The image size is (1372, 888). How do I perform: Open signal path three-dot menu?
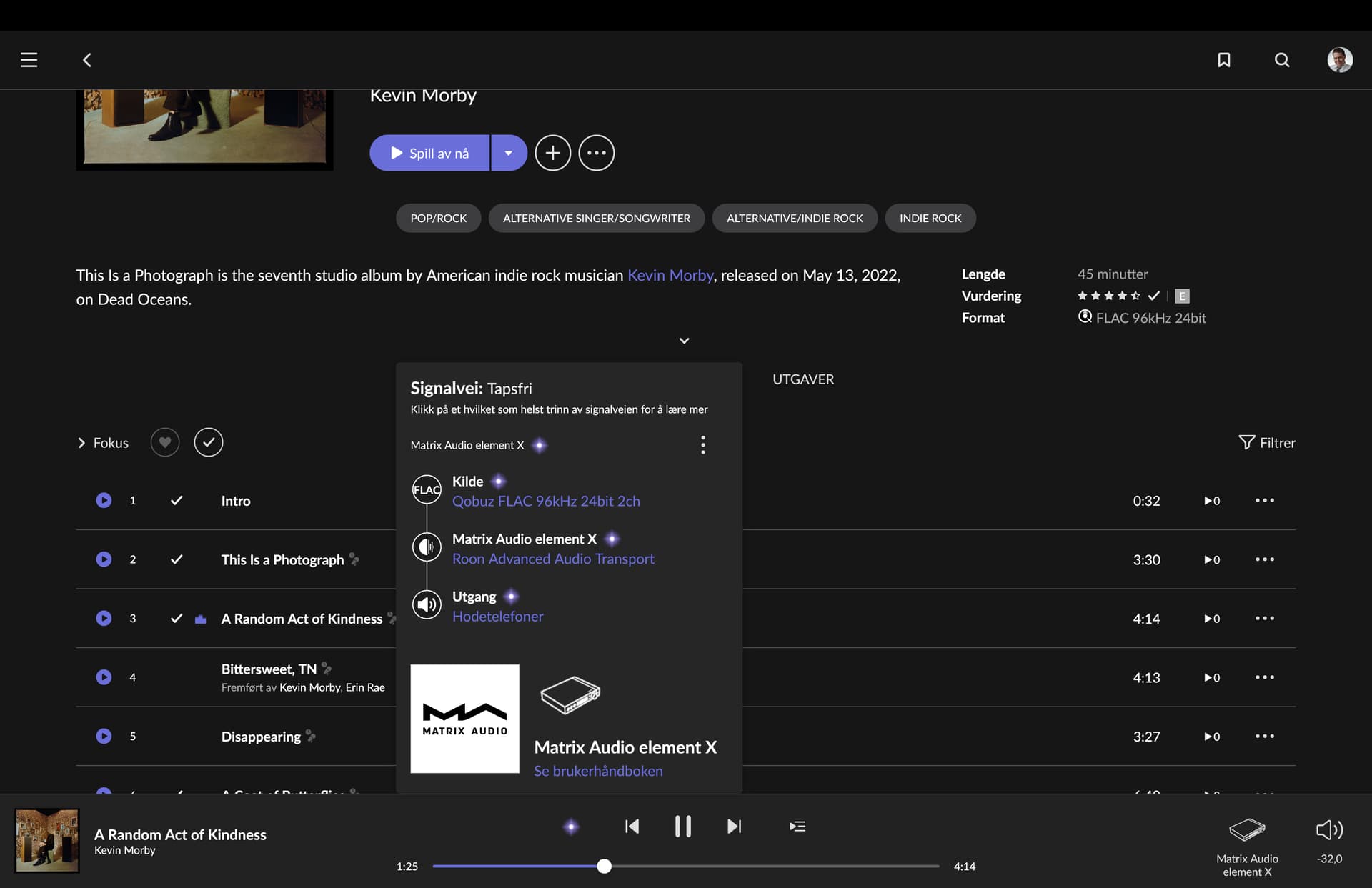(x=703, y=445)
